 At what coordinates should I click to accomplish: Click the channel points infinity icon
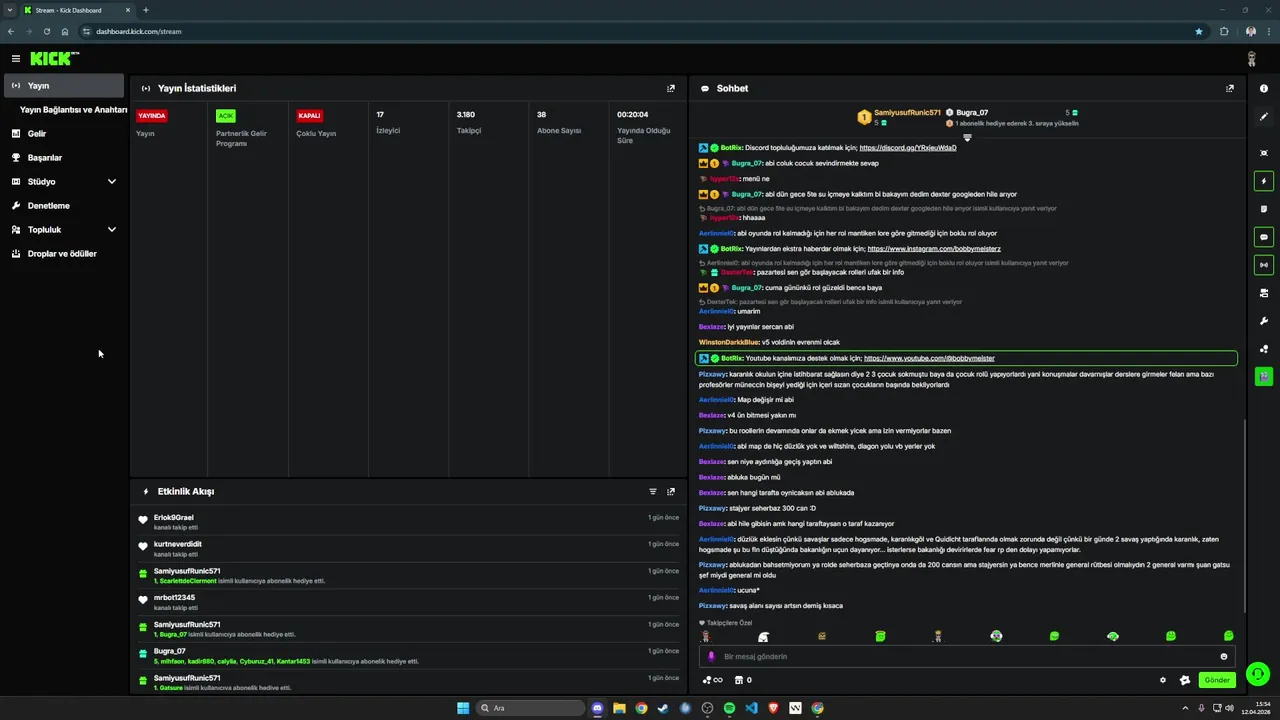(712, 680)
